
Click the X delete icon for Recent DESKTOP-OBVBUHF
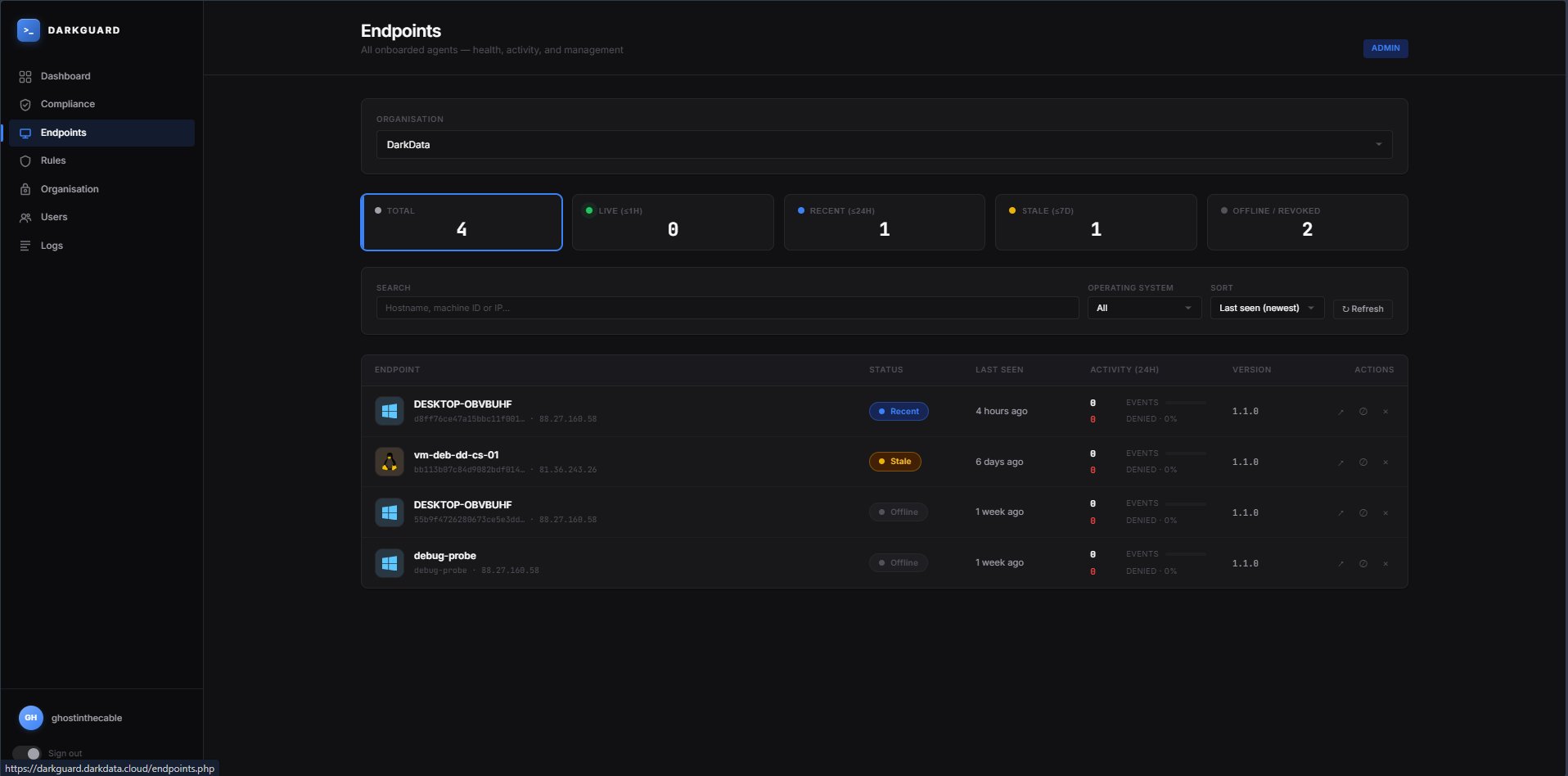tap(1386, 412)
